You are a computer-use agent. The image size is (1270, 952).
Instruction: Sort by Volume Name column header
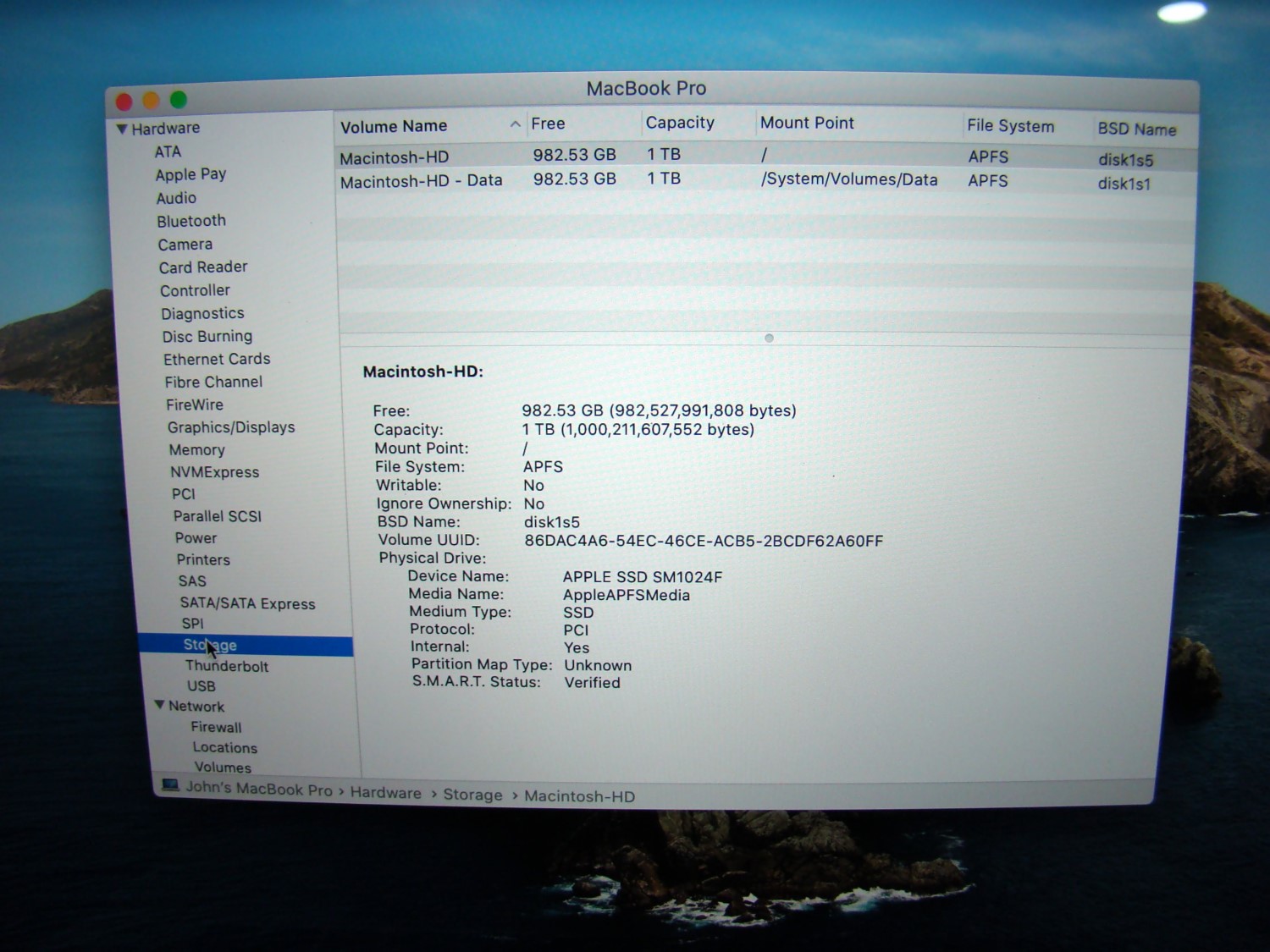click(x=394, y=126)
